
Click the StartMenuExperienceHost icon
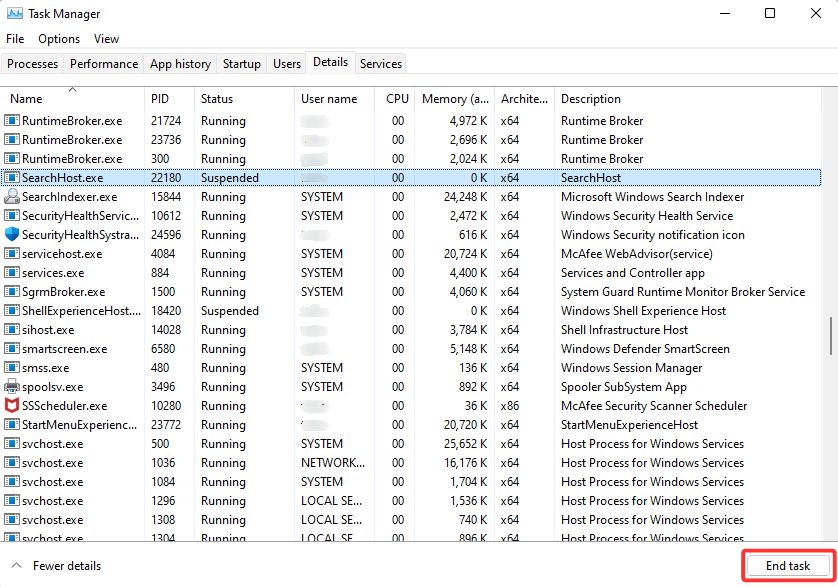[x=11, y=425]
